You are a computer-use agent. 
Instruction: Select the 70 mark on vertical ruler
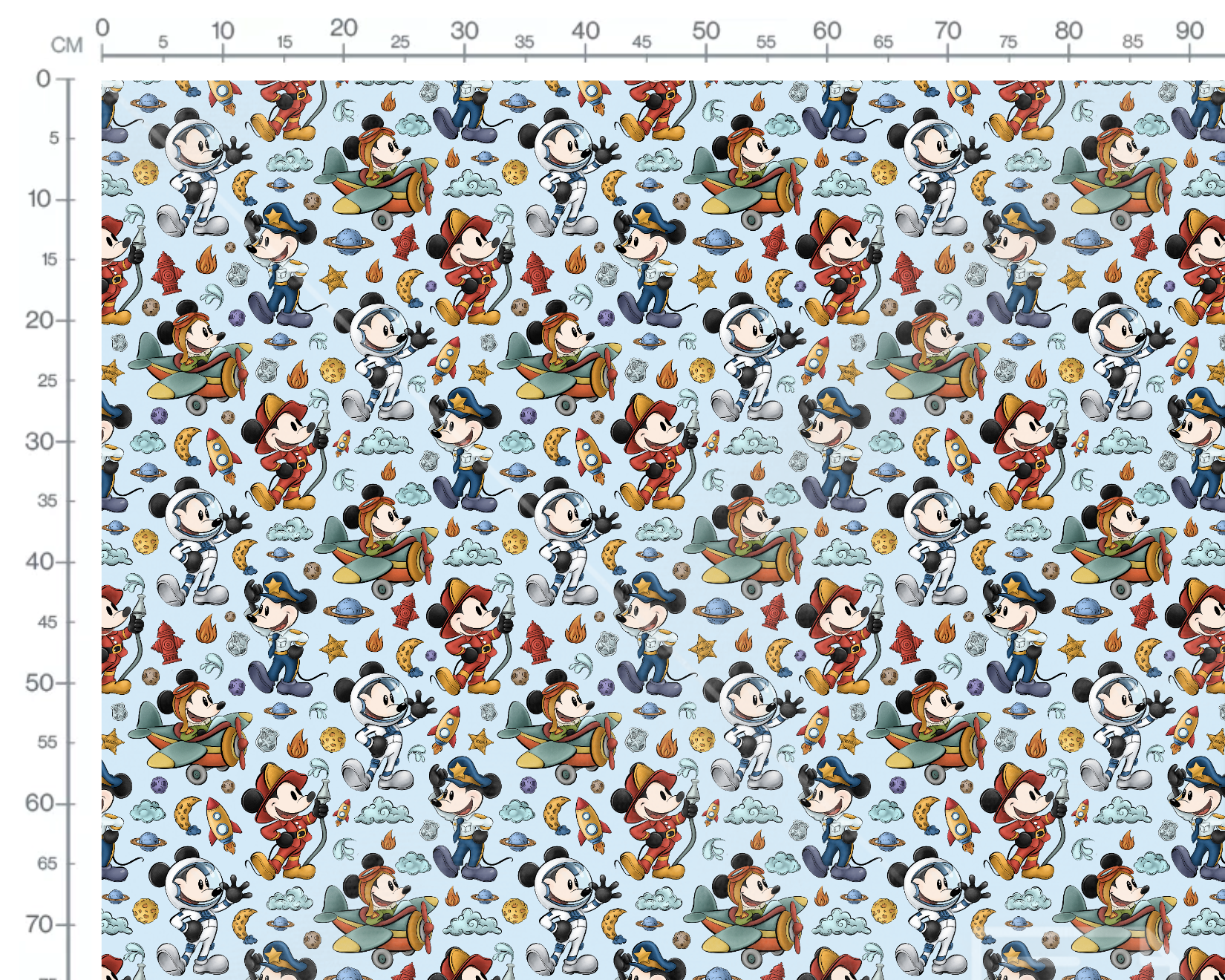[39, 924]
